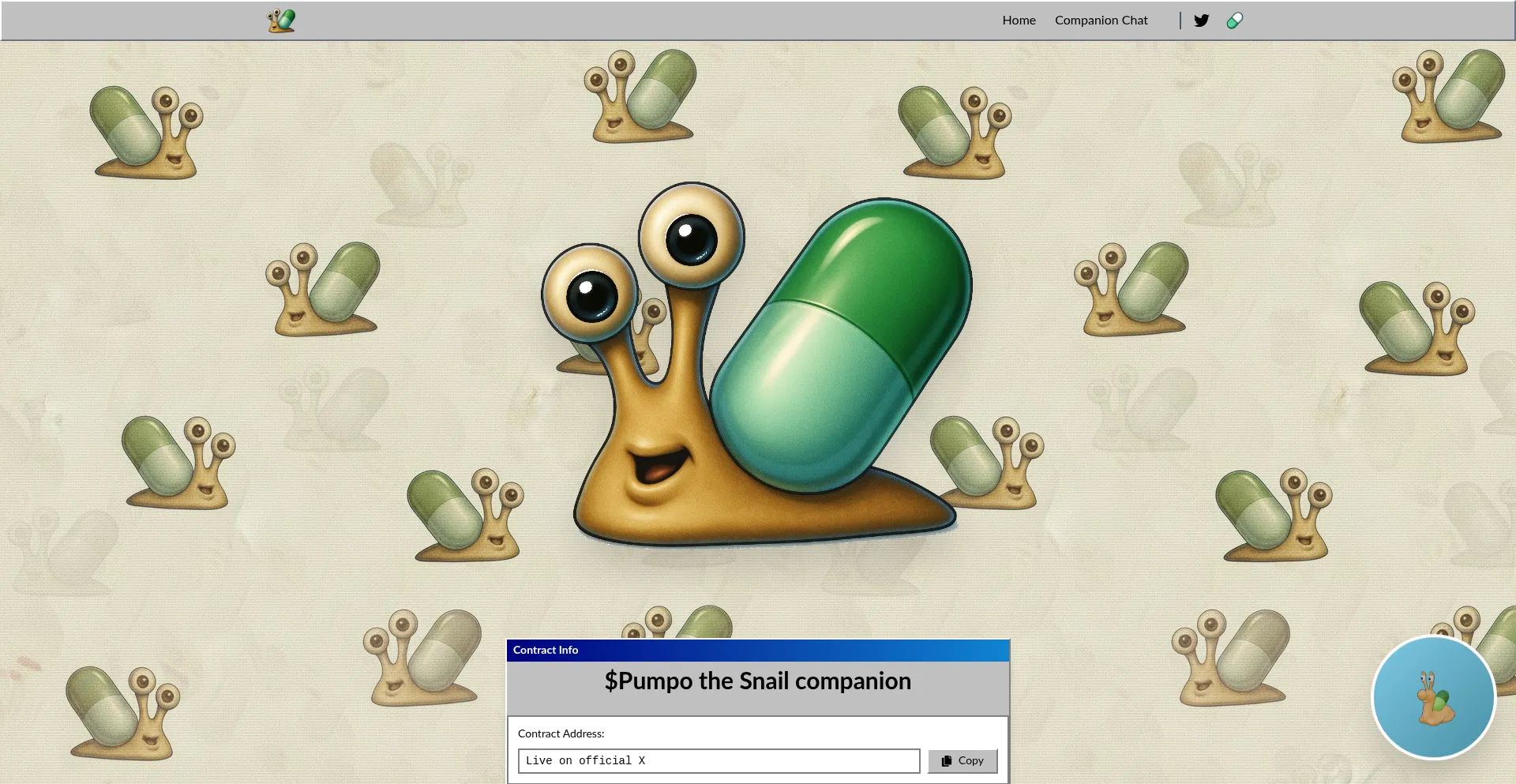Click gray-shelled snail left of Contract Info window
This screenshot has width=1516, height=784.
[x=422, y=658]
